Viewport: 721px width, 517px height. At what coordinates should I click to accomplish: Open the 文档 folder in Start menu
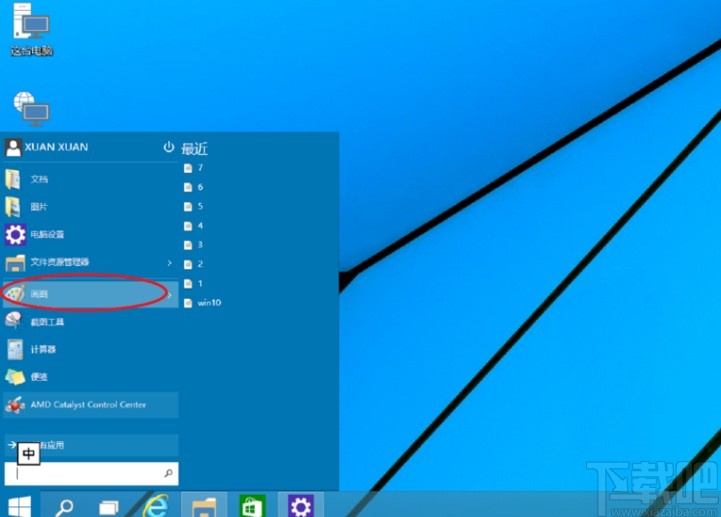pyautogui.click(x=91, y=179)
